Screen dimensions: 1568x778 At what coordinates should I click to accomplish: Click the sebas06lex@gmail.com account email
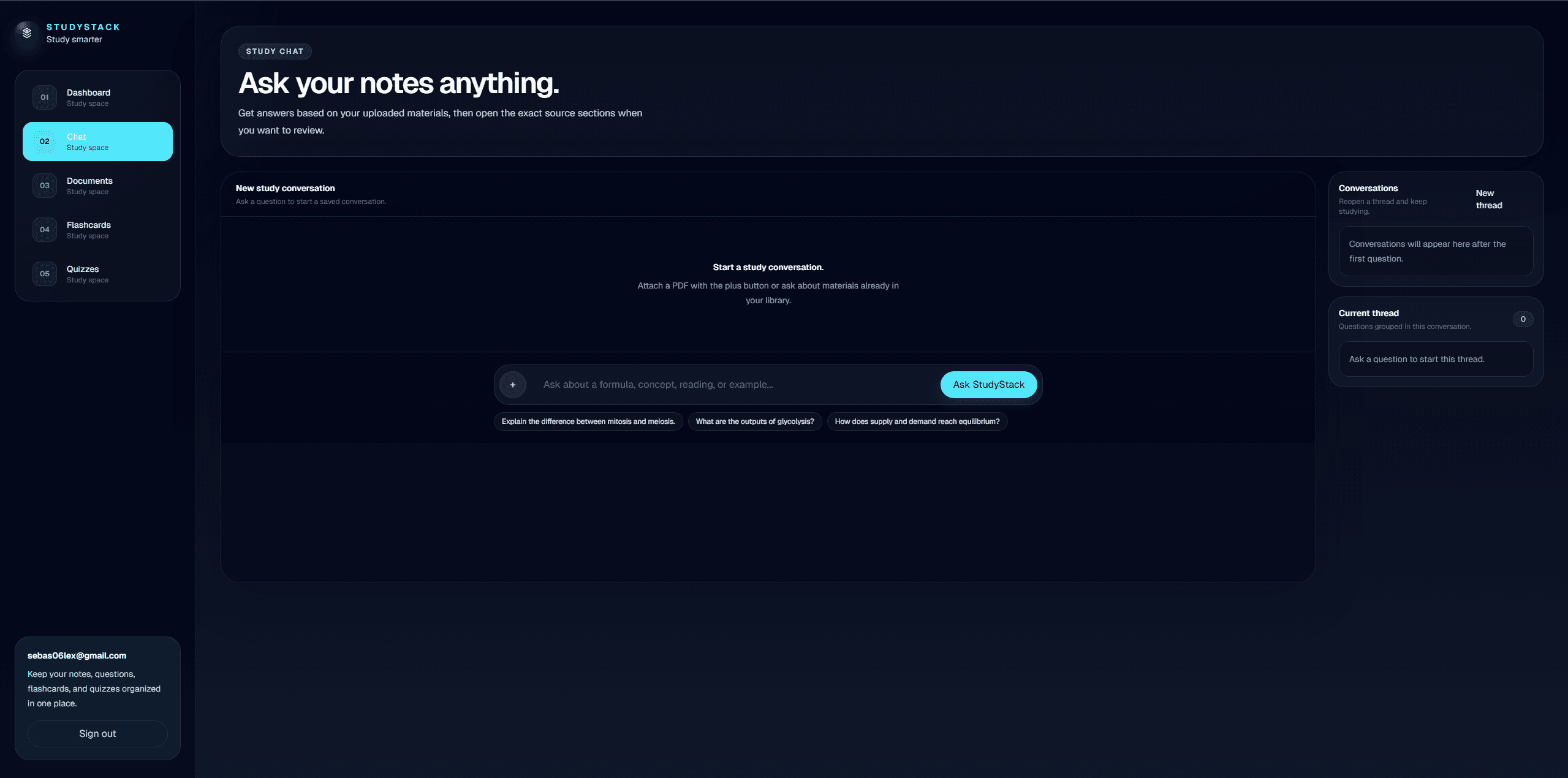pos(77,655)
